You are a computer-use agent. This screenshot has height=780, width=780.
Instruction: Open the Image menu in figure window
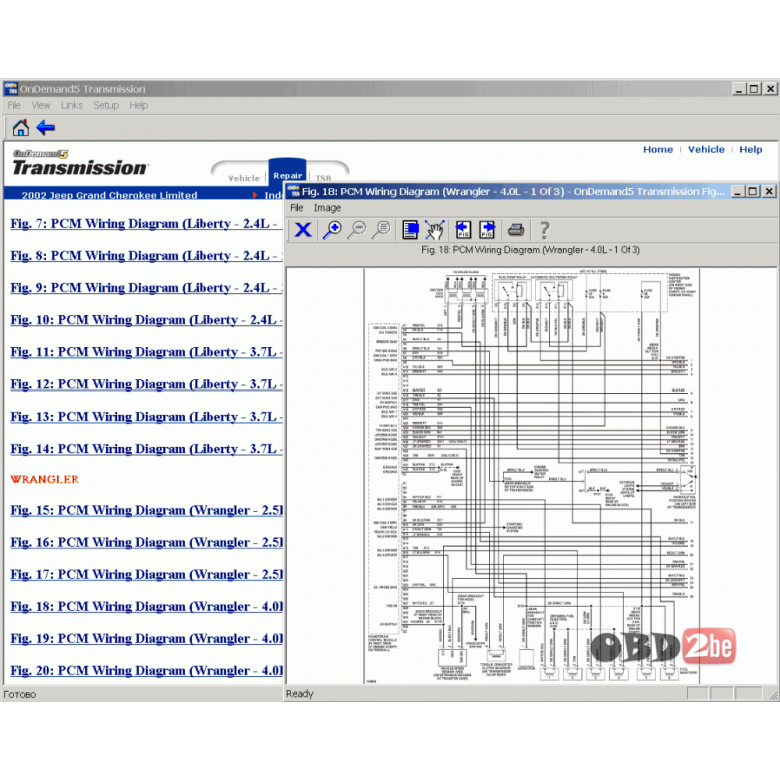[x=327, y=207]
